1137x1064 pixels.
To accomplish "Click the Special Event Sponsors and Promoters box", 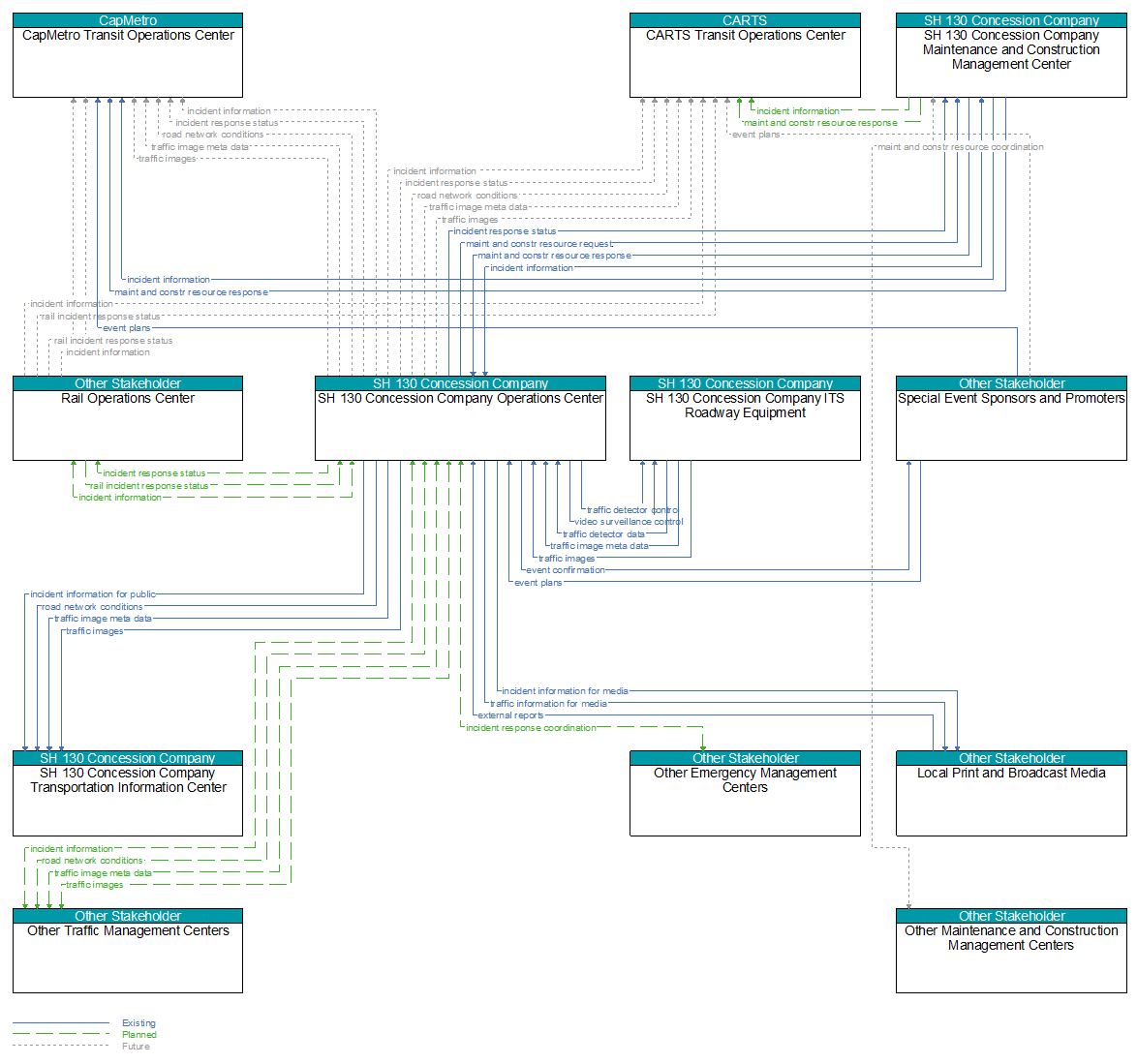I will [1011, 418].
